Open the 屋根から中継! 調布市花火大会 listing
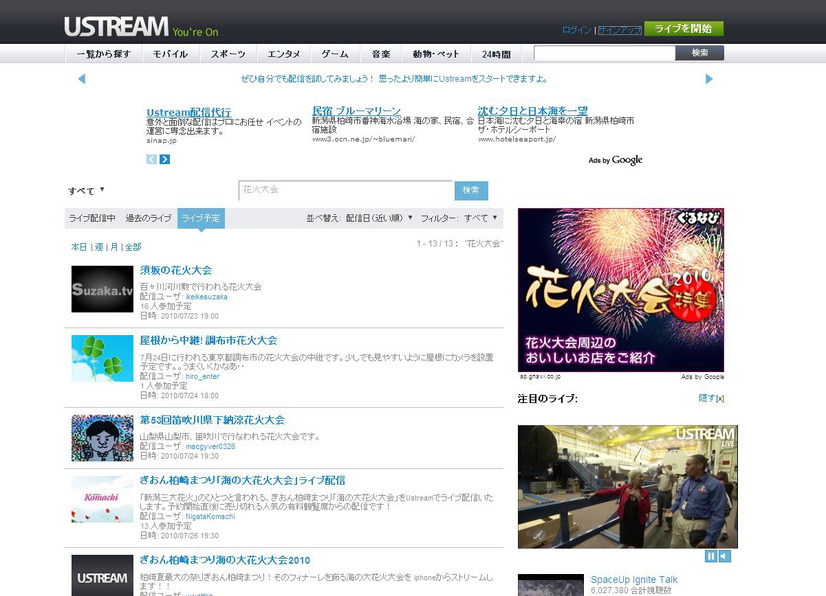Viewport: 826px width, 596px height. [x=209, y=340]
